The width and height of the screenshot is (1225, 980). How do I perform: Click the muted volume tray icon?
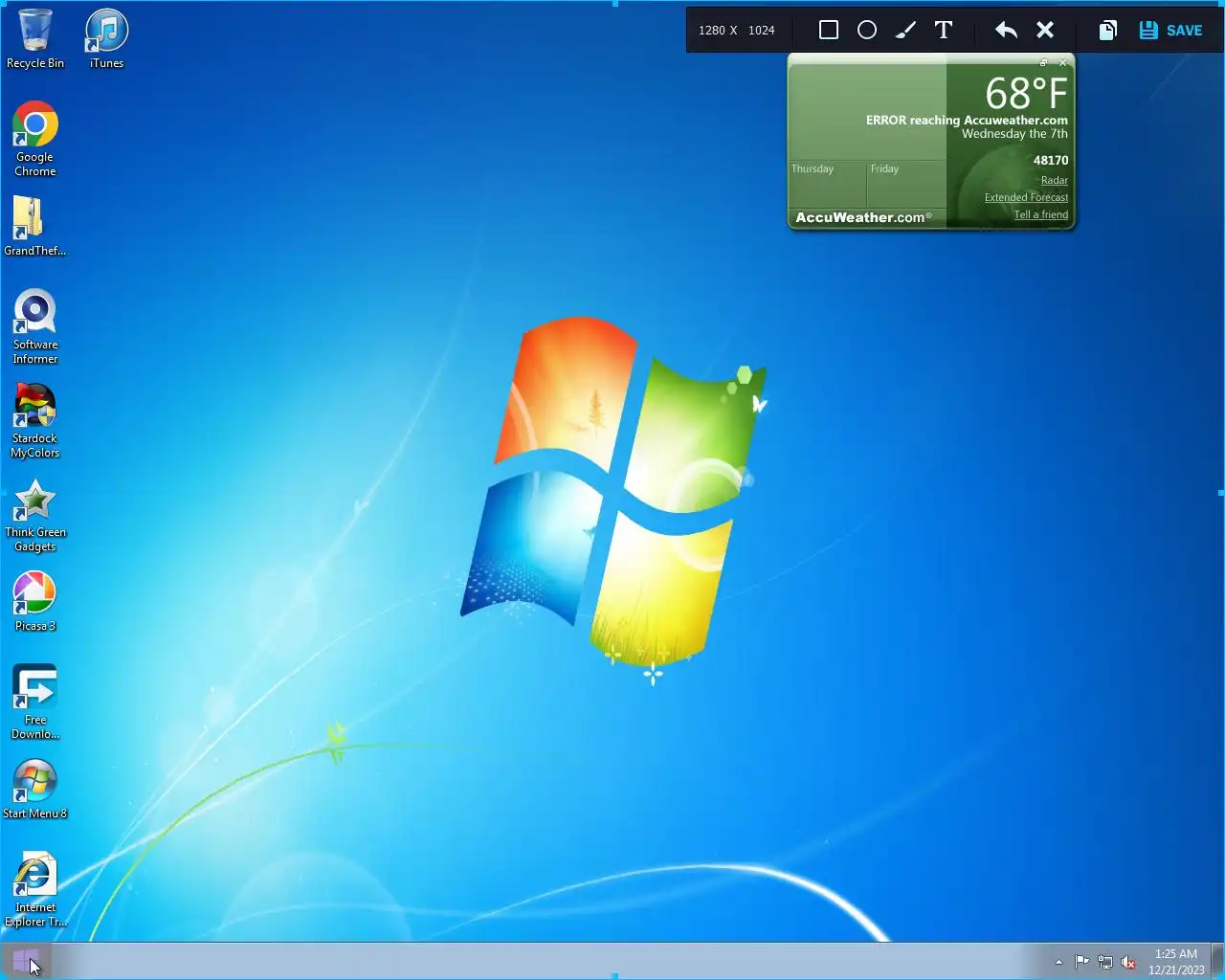(x=1128, y=962)
